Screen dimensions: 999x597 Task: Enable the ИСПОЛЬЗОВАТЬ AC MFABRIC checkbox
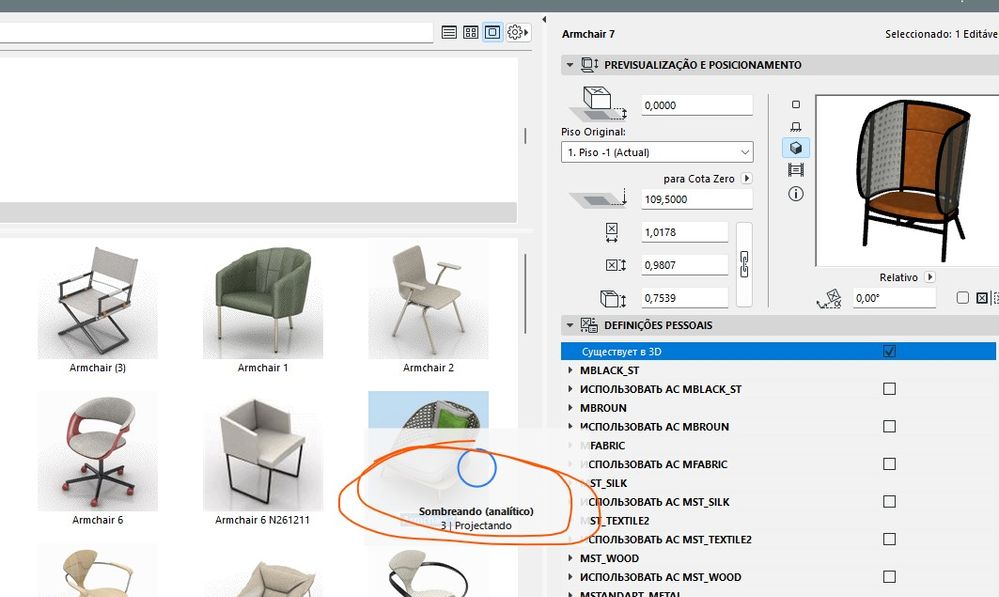(890, 464)
